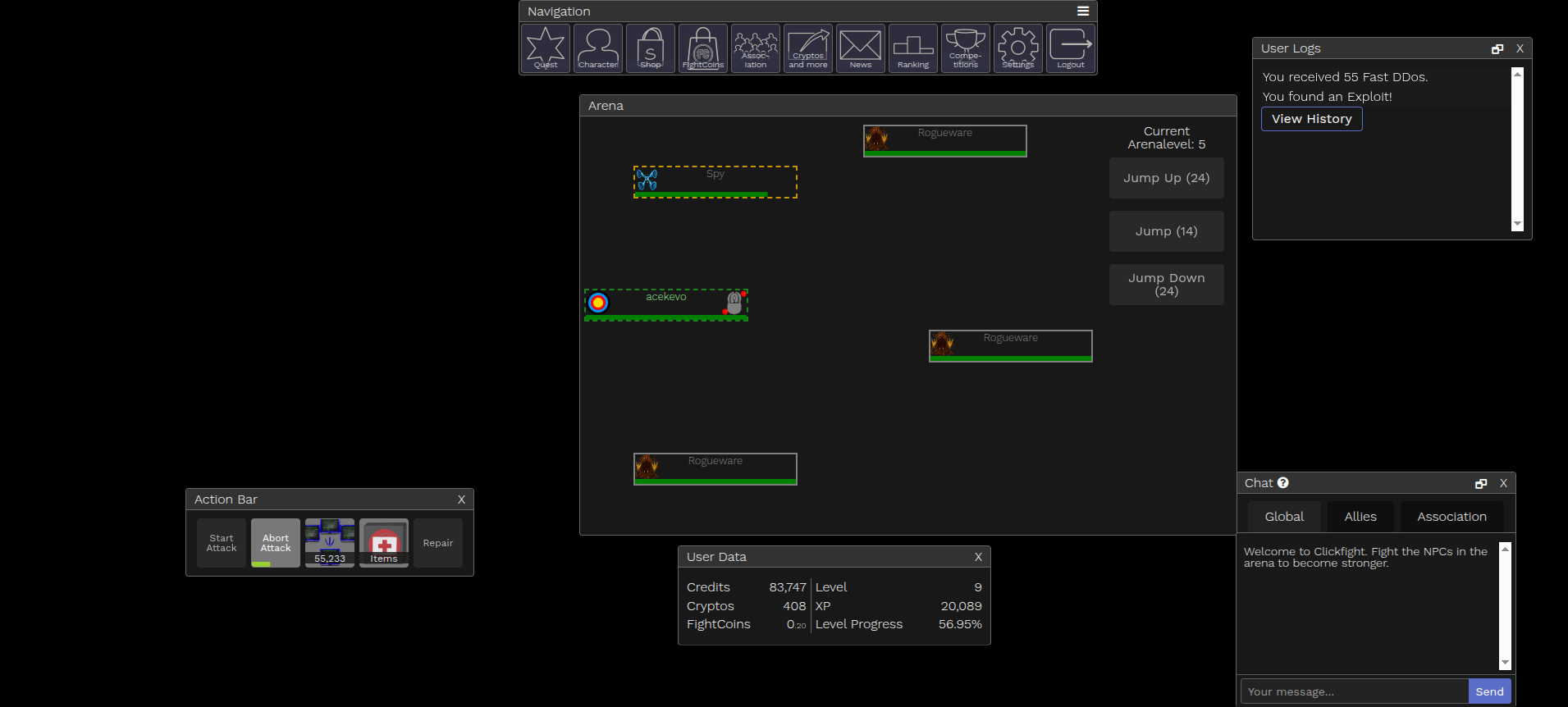Click Jump Up (24) button

pyautogui.click(x=1167, y=178)
